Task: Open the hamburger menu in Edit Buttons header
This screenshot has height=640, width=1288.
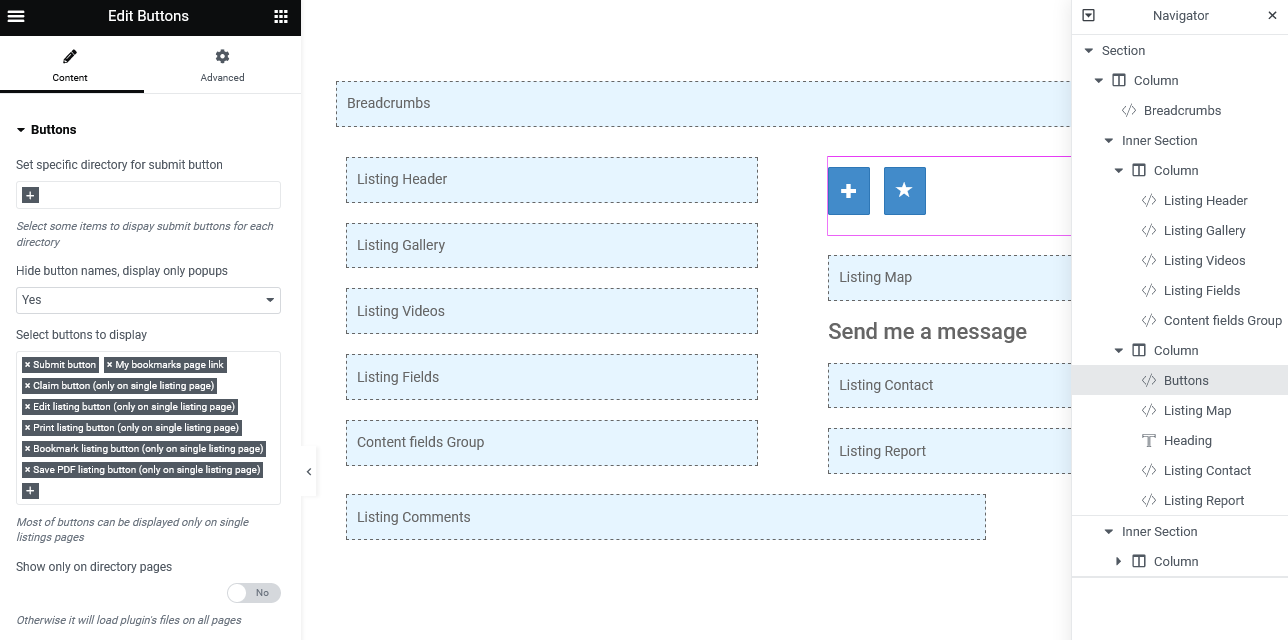Action: pos(16,16)
